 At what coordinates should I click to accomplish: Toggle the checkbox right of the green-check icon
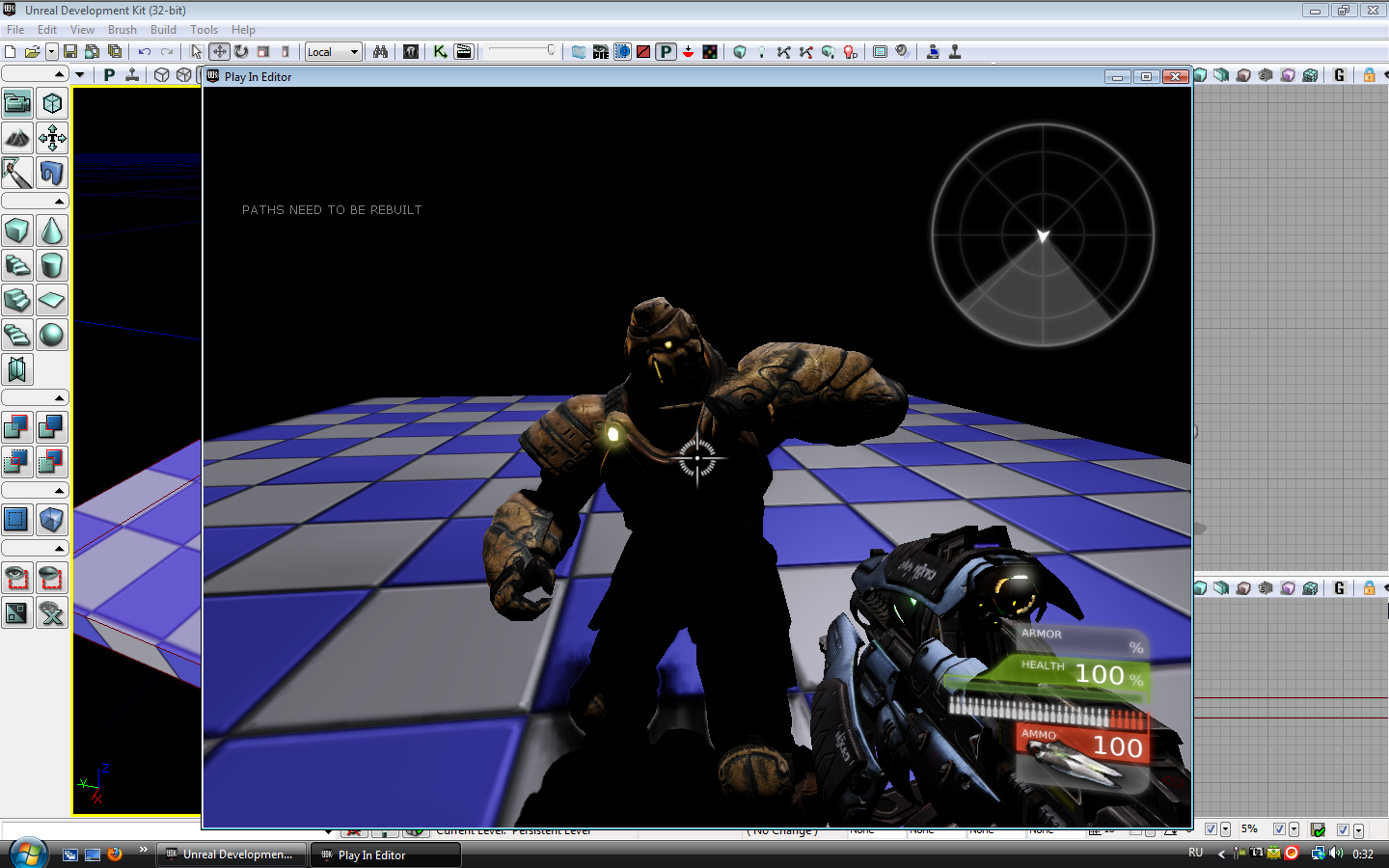coord(1344,829)
